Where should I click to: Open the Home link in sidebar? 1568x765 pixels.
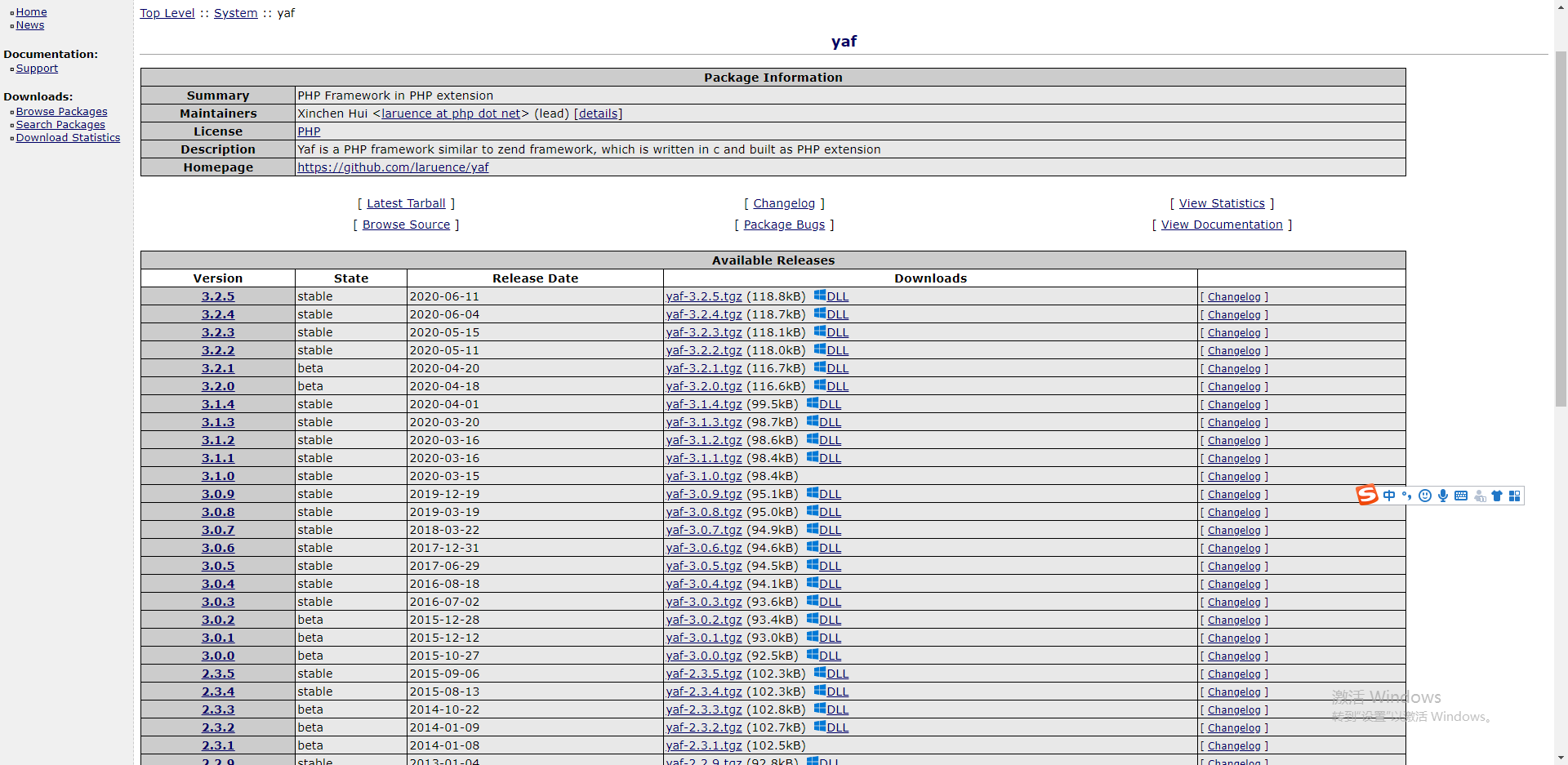click(31, 12)
